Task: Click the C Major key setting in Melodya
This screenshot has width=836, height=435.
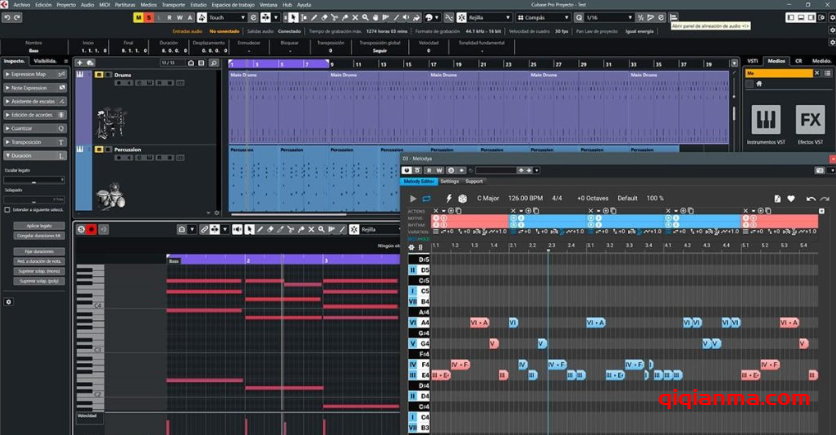Action: (488, 198)
